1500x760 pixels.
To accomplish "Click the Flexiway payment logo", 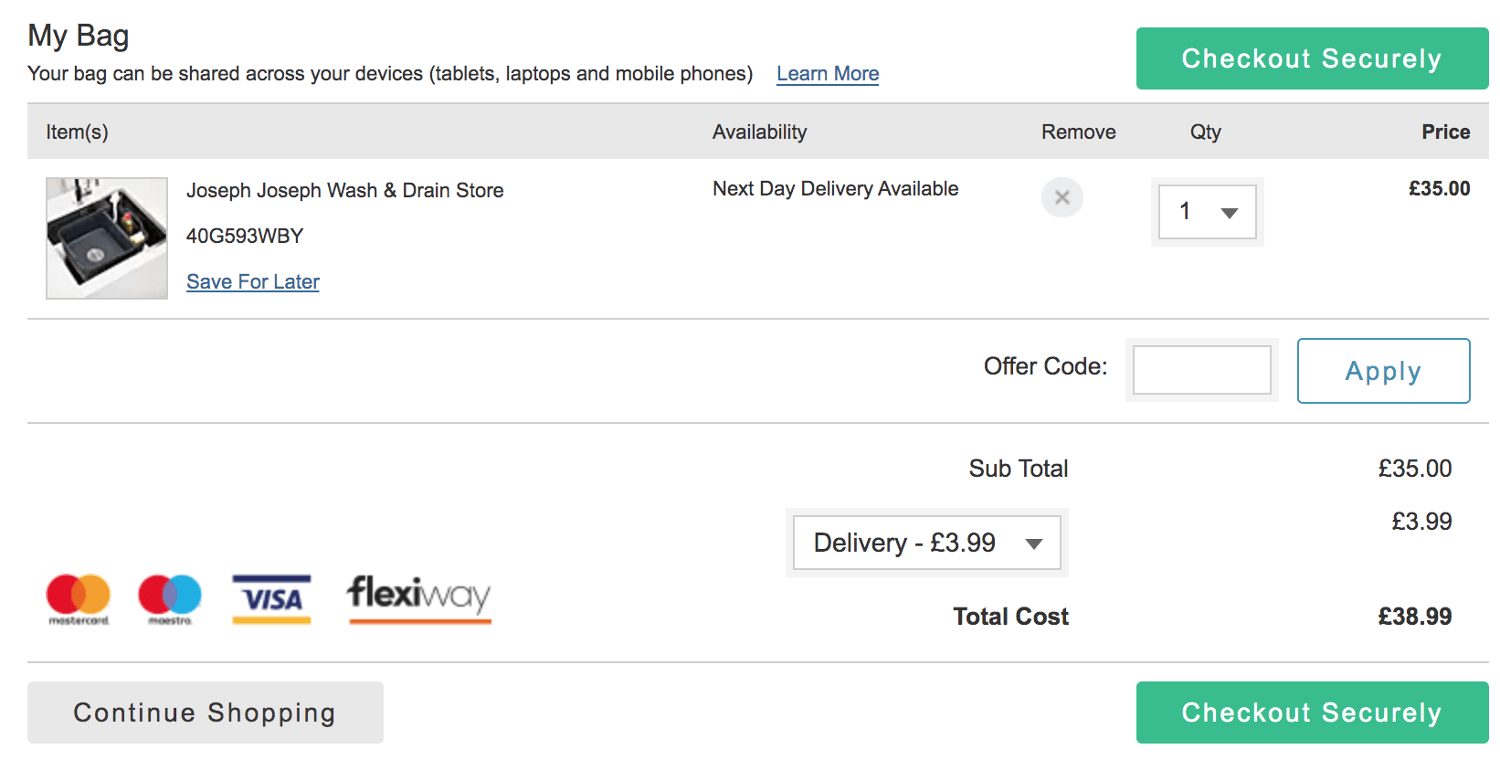I will [x=419, y=599].
